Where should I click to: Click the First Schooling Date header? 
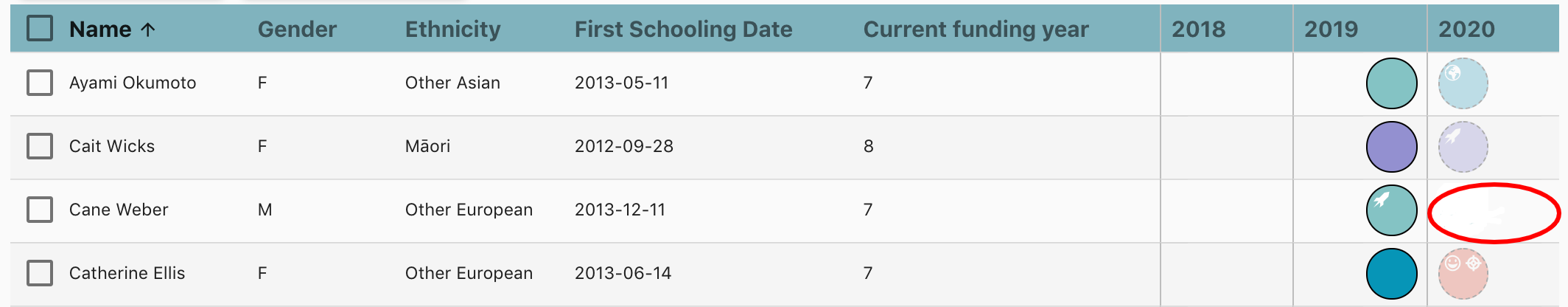point(683,29)
